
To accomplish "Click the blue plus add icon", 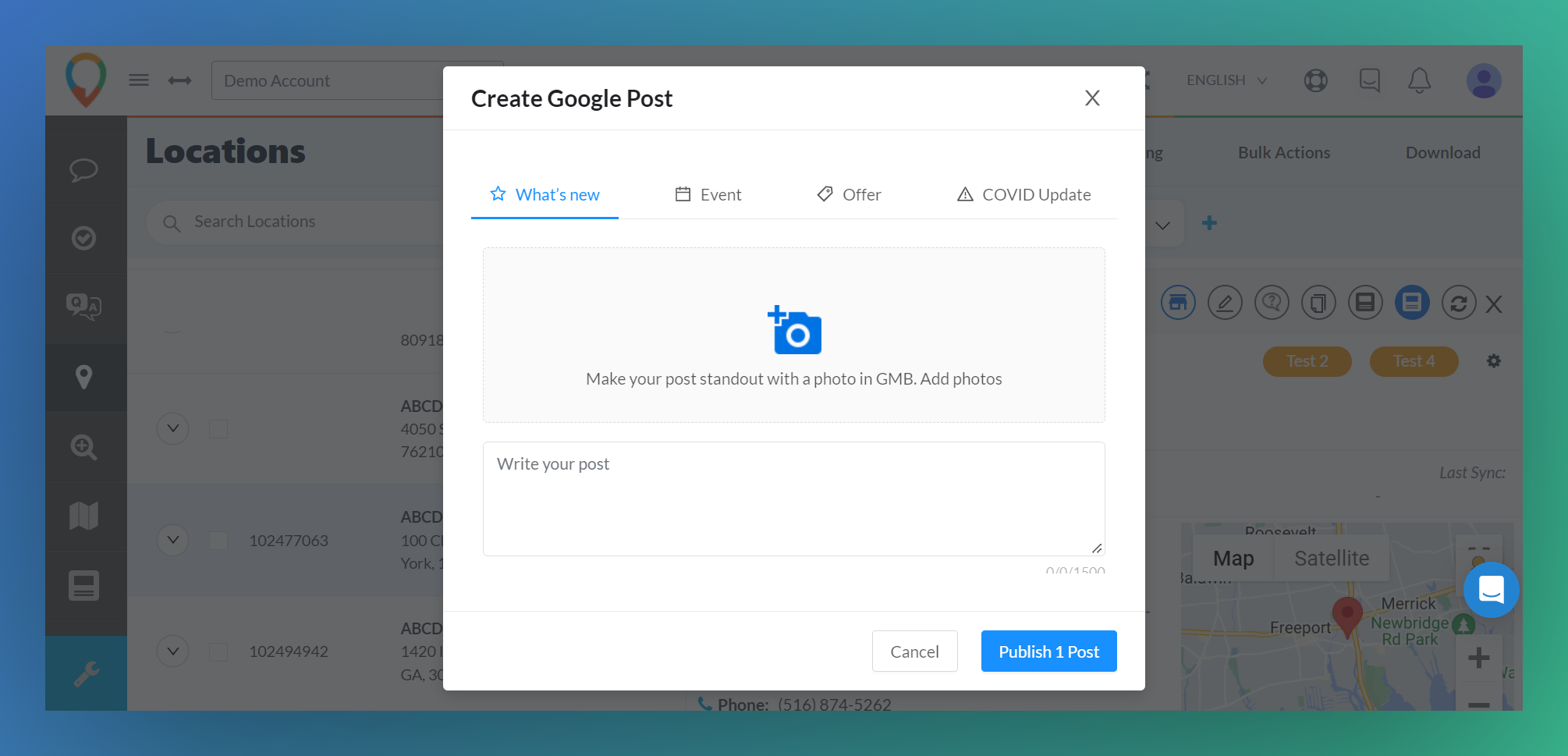I will pyautogui.click(x=1209, y=223).
